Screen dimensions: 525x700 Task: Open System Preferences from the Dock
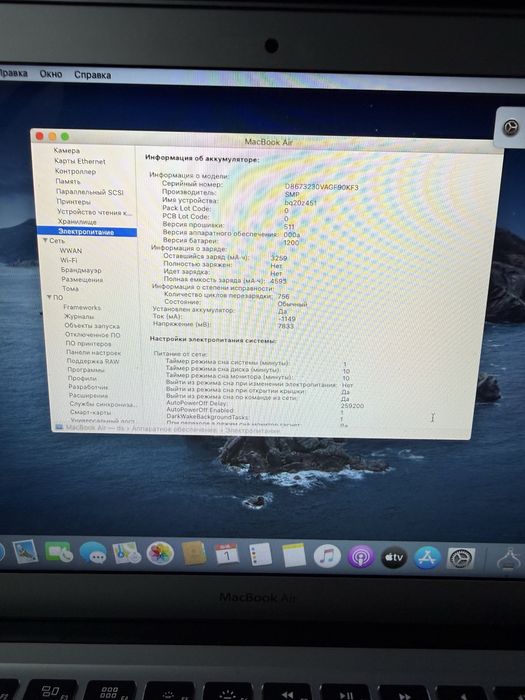461,558
